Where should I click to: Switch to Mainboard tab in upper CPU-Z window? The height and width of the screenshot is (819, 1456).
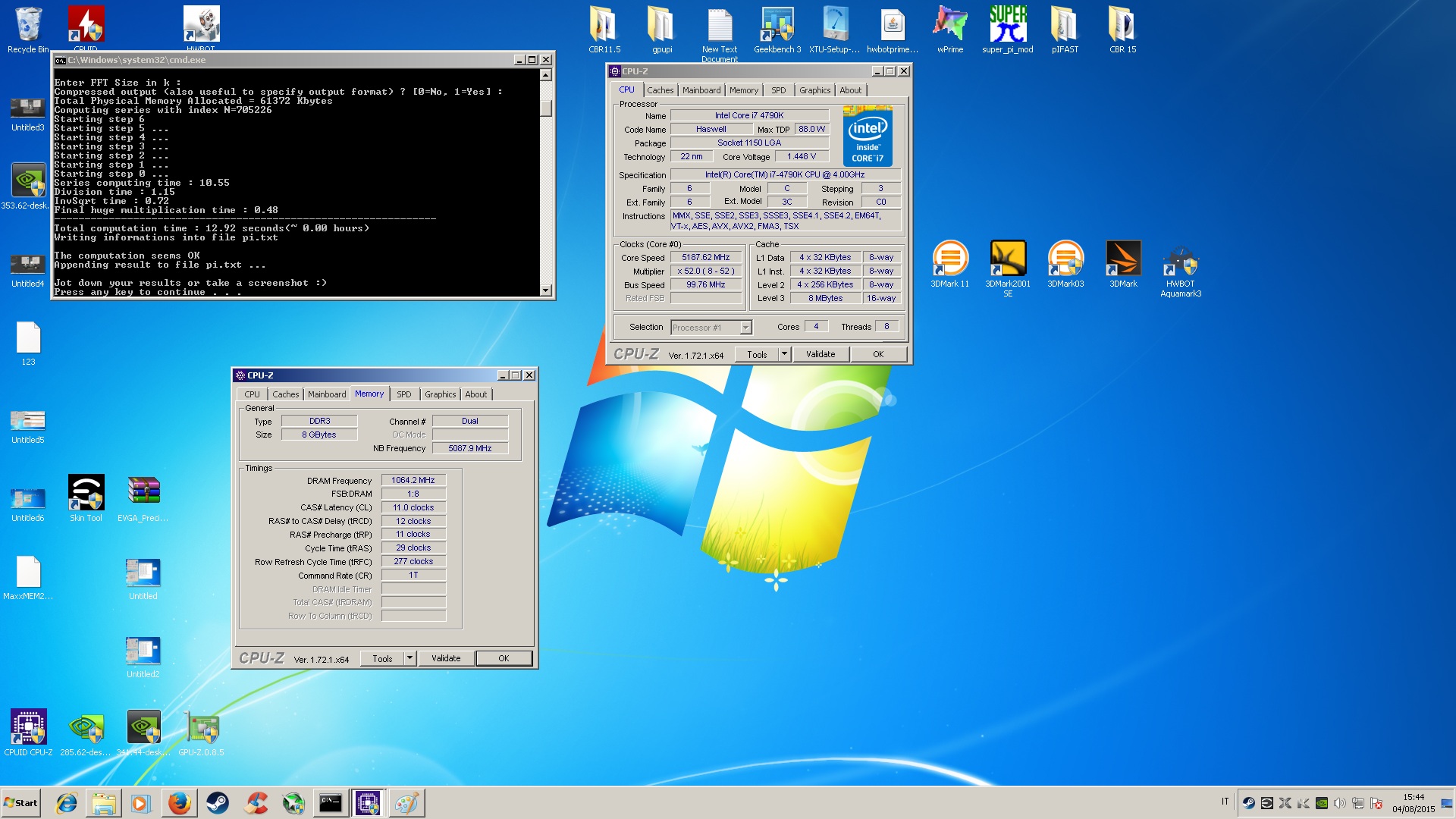click(x=701, y=90)
